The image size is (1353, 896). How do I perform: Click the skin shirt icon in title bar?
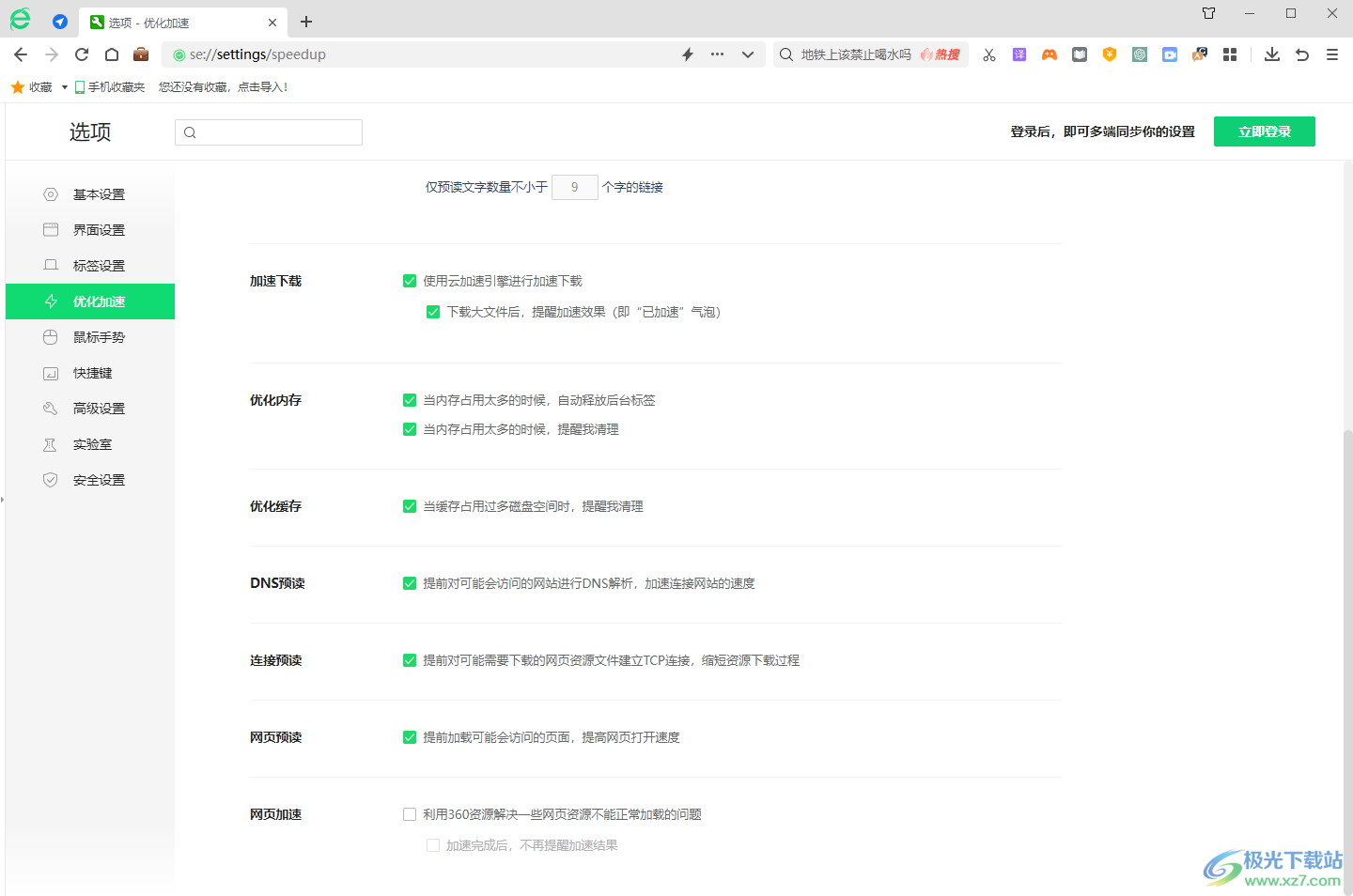point(1209,13)
